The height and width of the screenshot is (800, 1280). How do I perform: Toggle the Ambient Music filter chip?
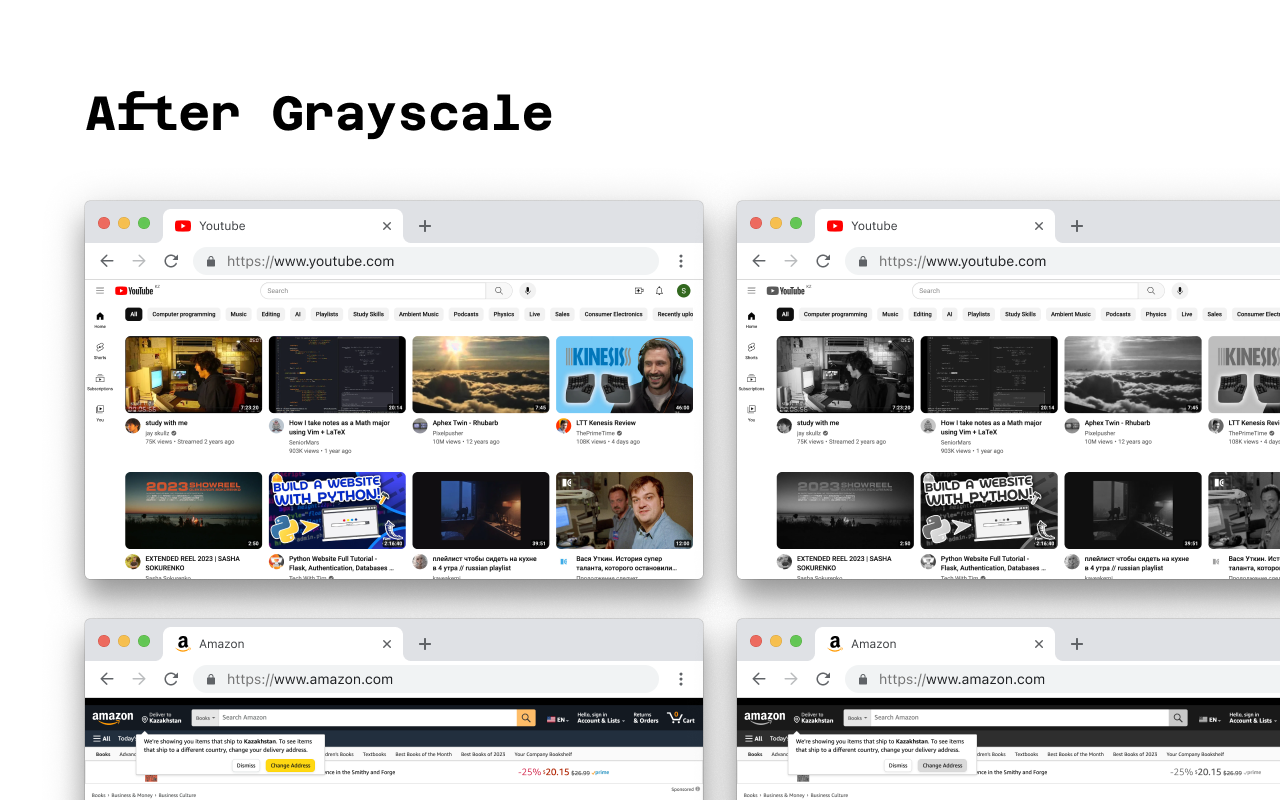click(418, 313)
